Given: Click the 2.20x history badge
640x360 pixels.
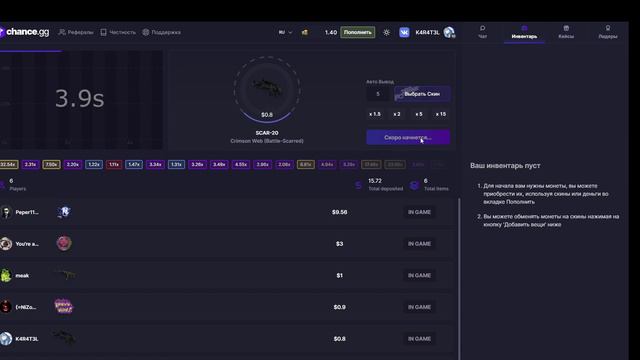Looking at the screenshot, I should tap(73, 164).
